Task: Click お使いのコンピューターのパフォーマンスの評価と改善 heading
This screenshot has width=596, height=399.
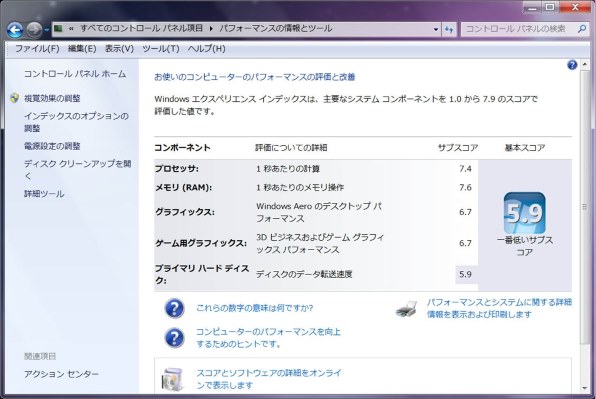Action: (255, 77)
